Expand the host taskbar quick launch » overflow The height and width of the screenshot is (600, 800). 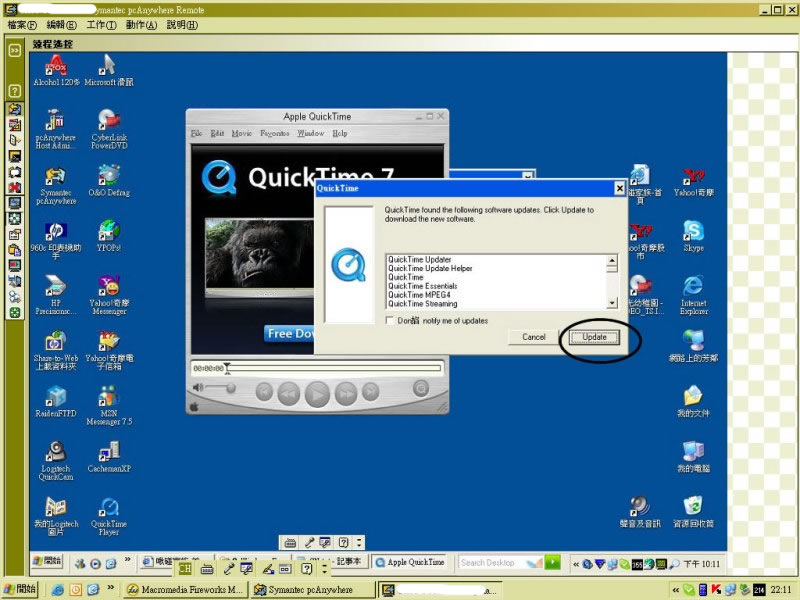[110, 588]
